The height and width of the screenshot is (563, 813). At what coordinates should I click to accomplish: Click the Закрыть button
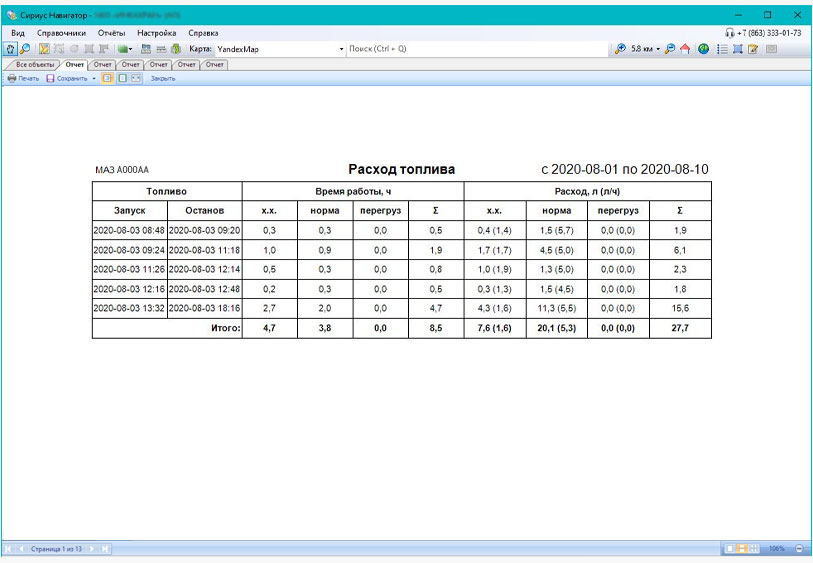[x=163, y=78]
